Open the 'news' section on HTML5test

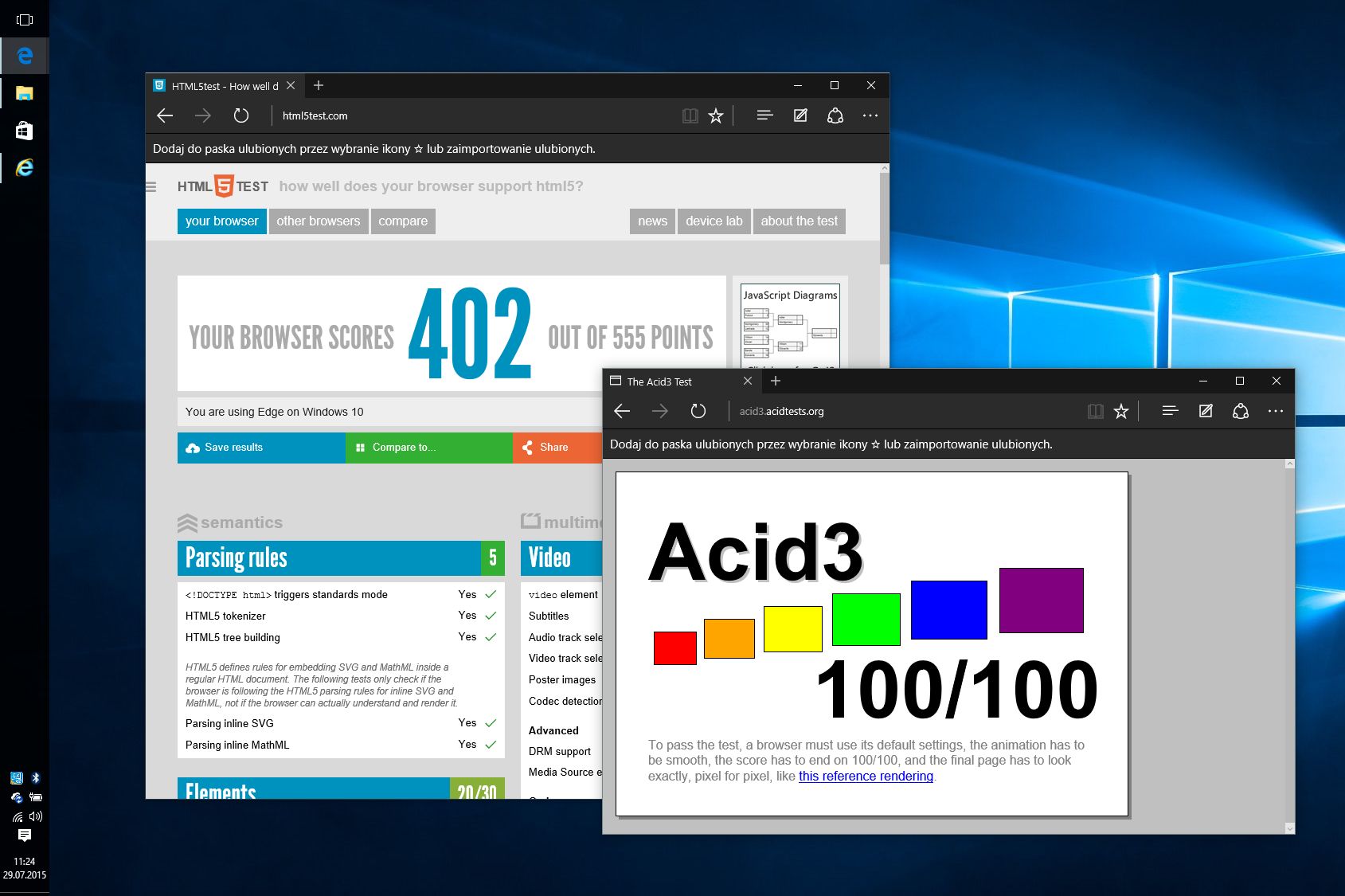tap(653, 221)
